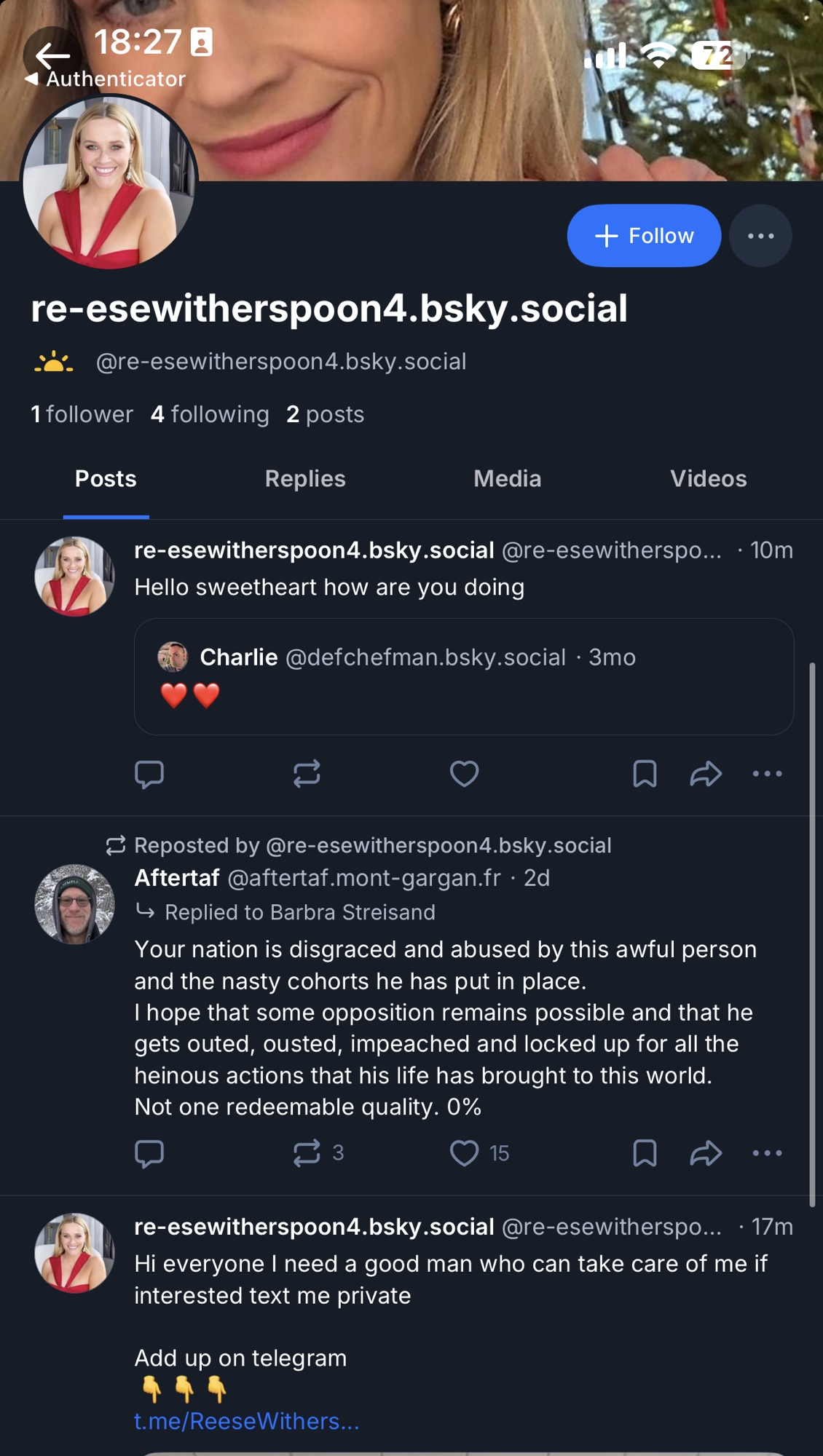
Task: Open more options on 'Hello sweetheart' post
Action: [767, 774]
